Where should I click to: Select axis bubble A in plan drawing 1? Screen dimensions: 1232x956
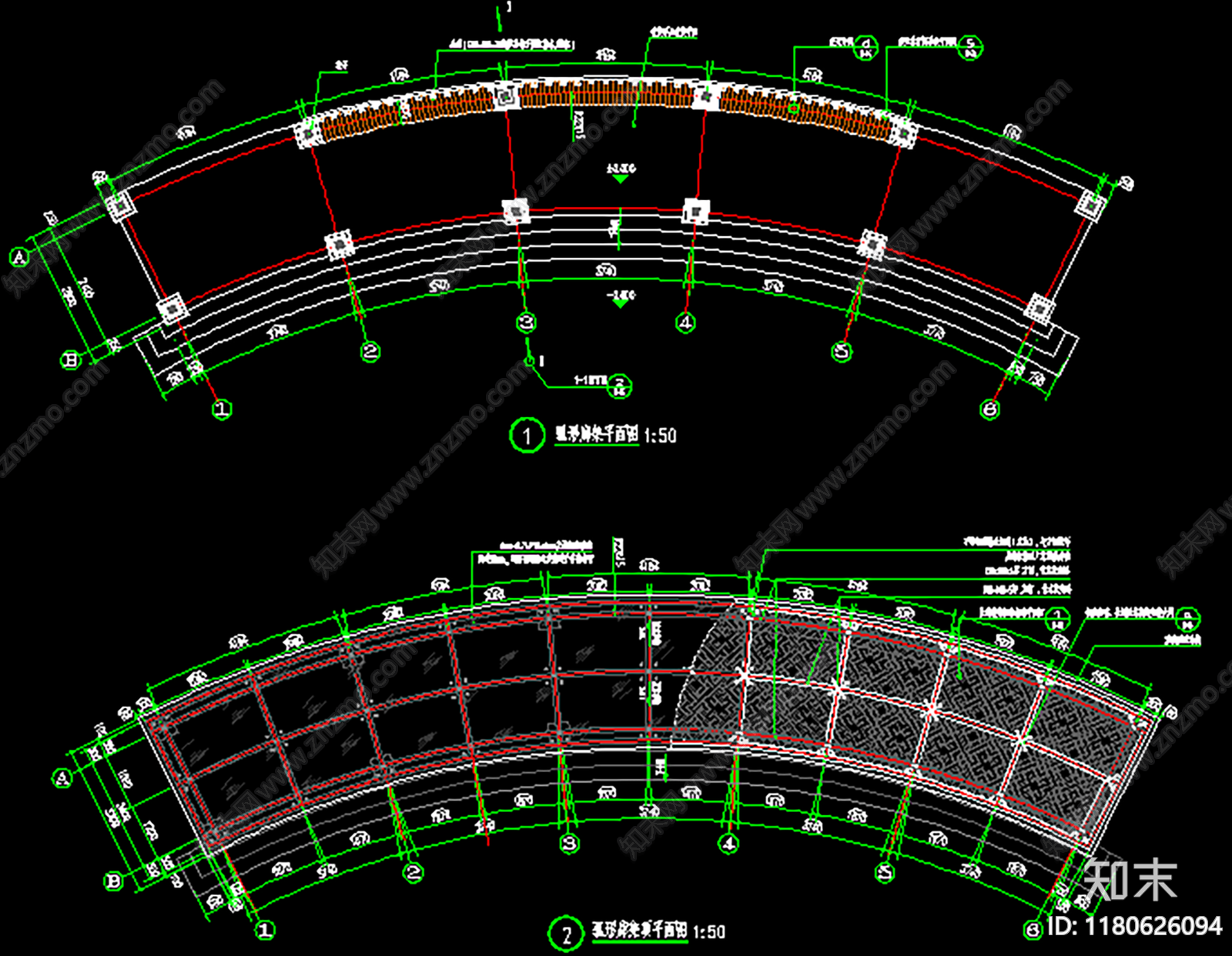[x=19, y=257]
